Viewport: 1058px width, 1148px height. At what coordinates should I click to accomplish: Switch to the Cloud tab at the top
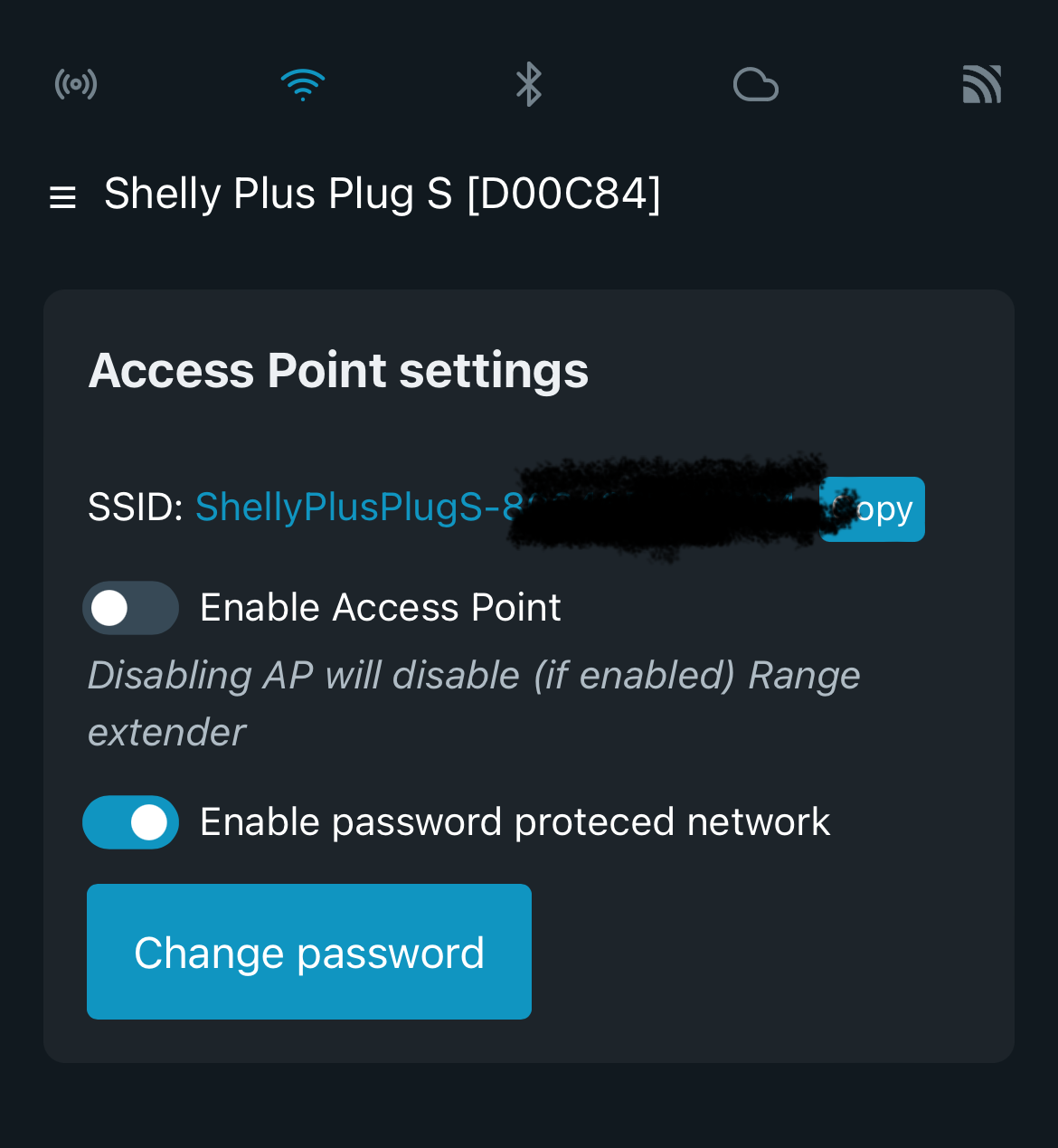[755, 83]
